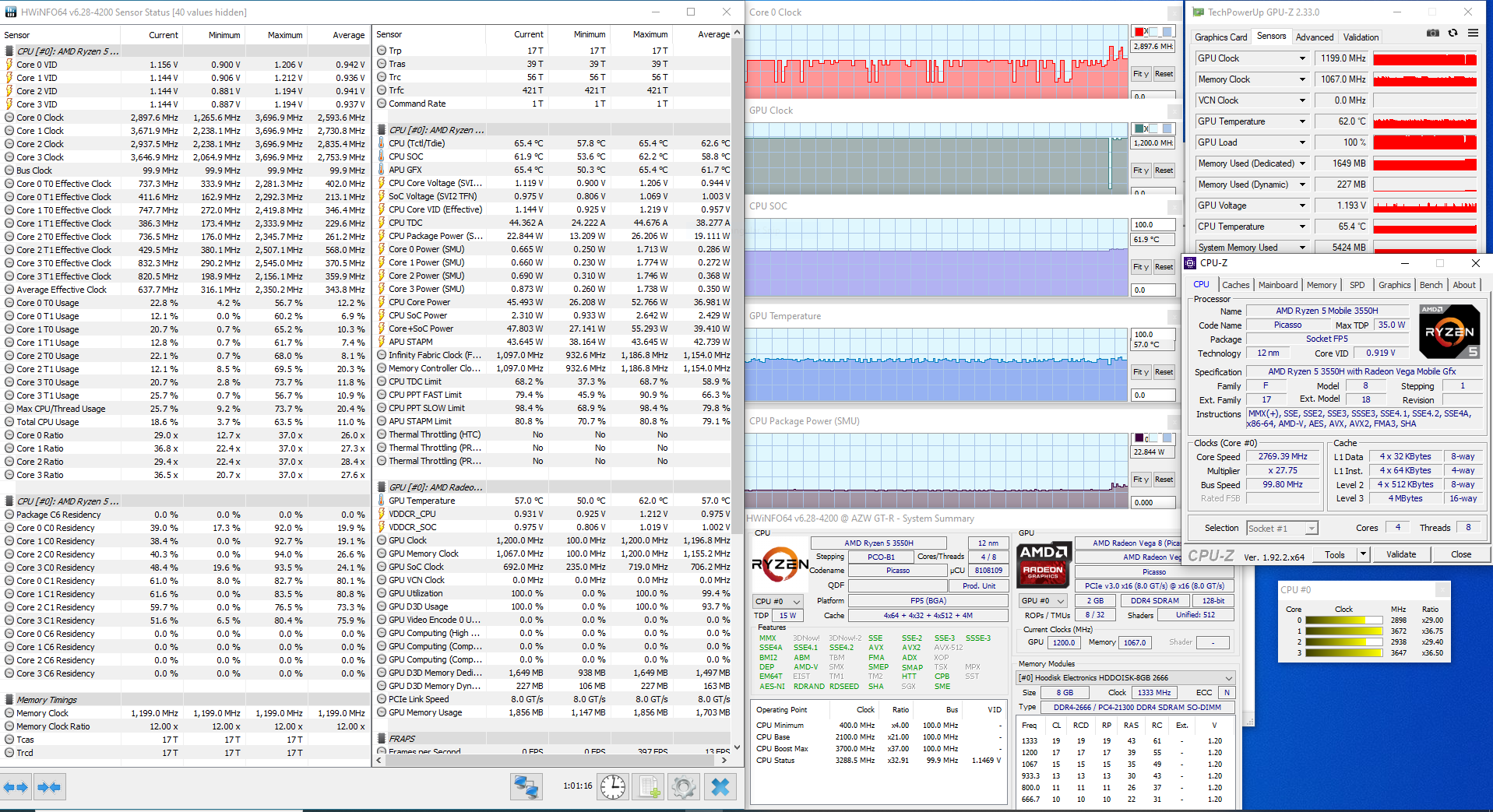The height and width of the screenshot is (812, 1493).
Task: Click the horizontal scrollbar under the right sensor pane
Action: point(553,759)
